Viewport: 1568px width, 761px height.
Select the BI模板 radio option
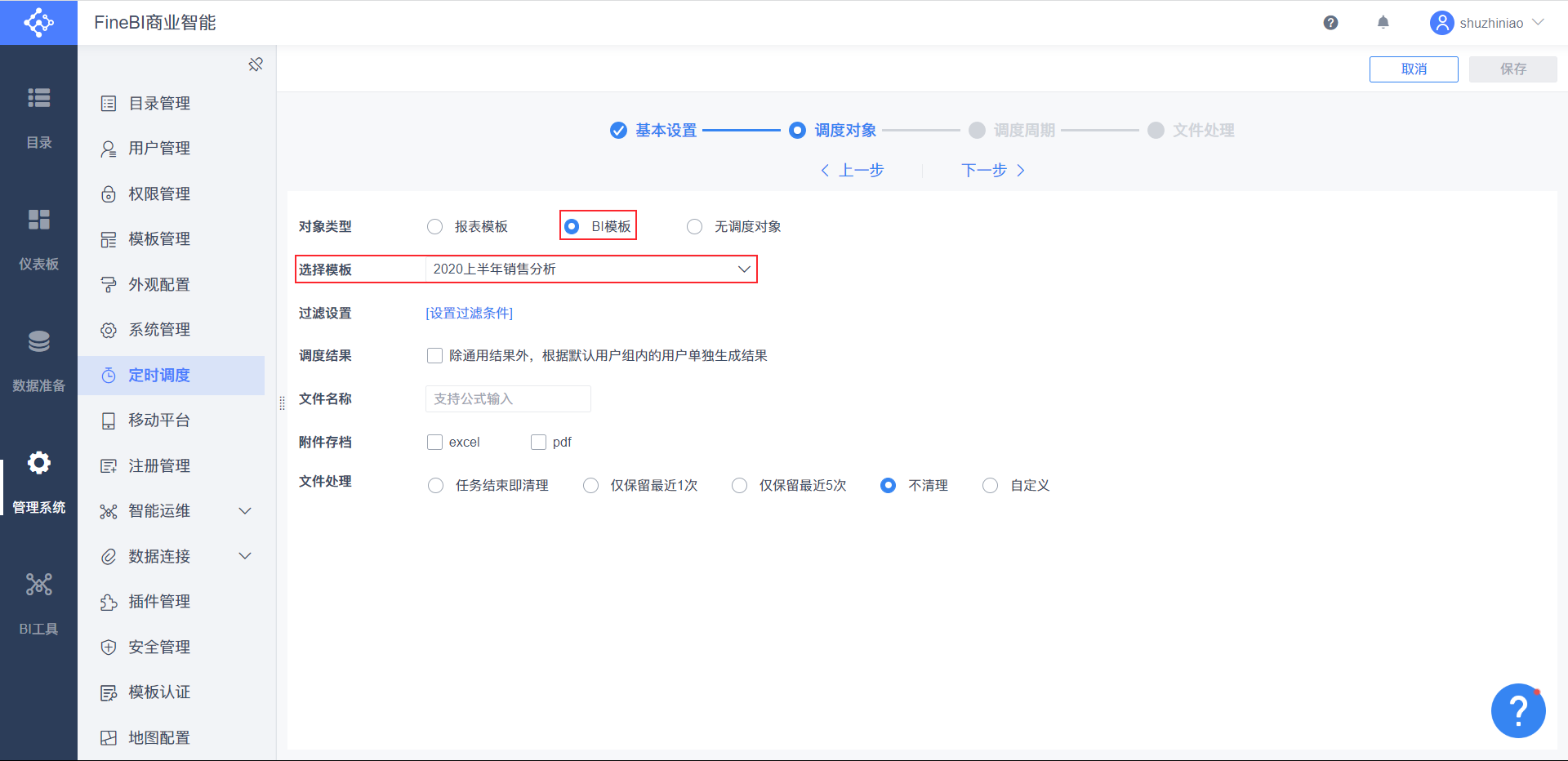pyautogui.click(x=572, y=226)
